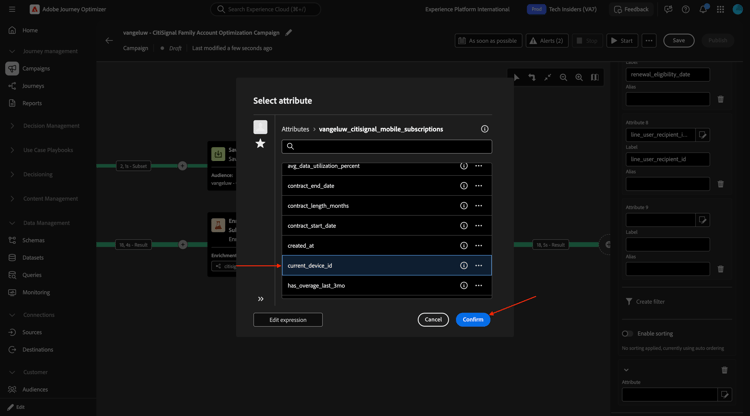Cancel the Select attribute dialog

(433, 320)
